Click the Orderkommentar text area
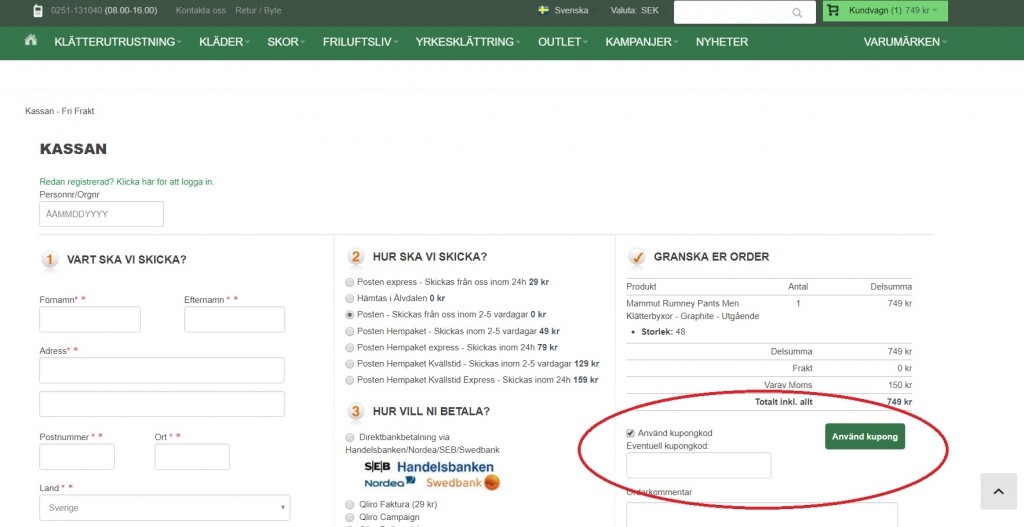1024x527 pixels. [762, 515]
